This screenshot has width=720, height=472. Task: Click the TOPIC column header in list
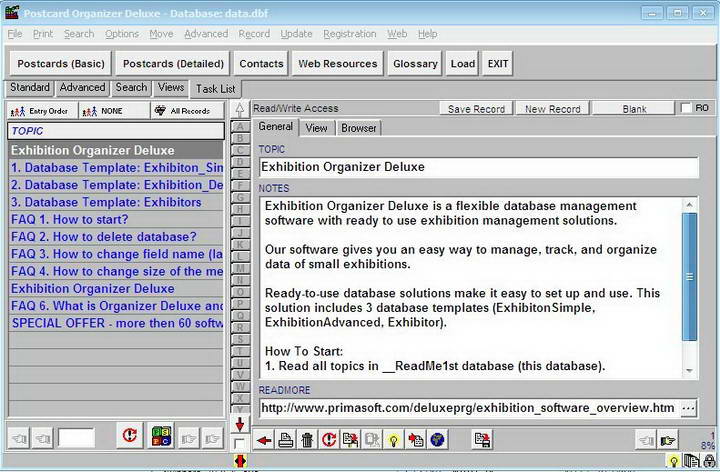pos(116,131)
